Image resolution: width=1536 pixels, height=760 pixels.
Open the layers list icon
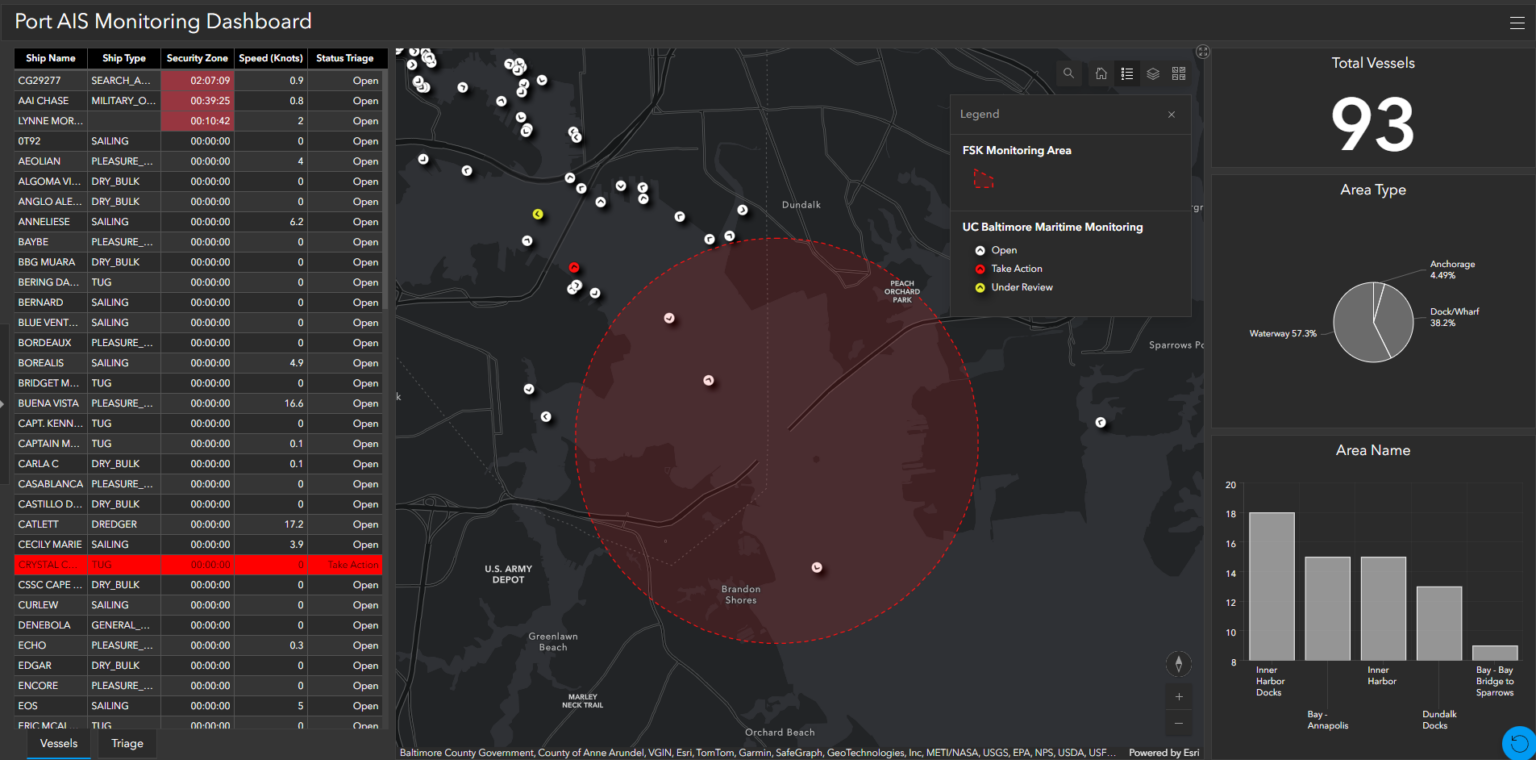coord(1152,73)
